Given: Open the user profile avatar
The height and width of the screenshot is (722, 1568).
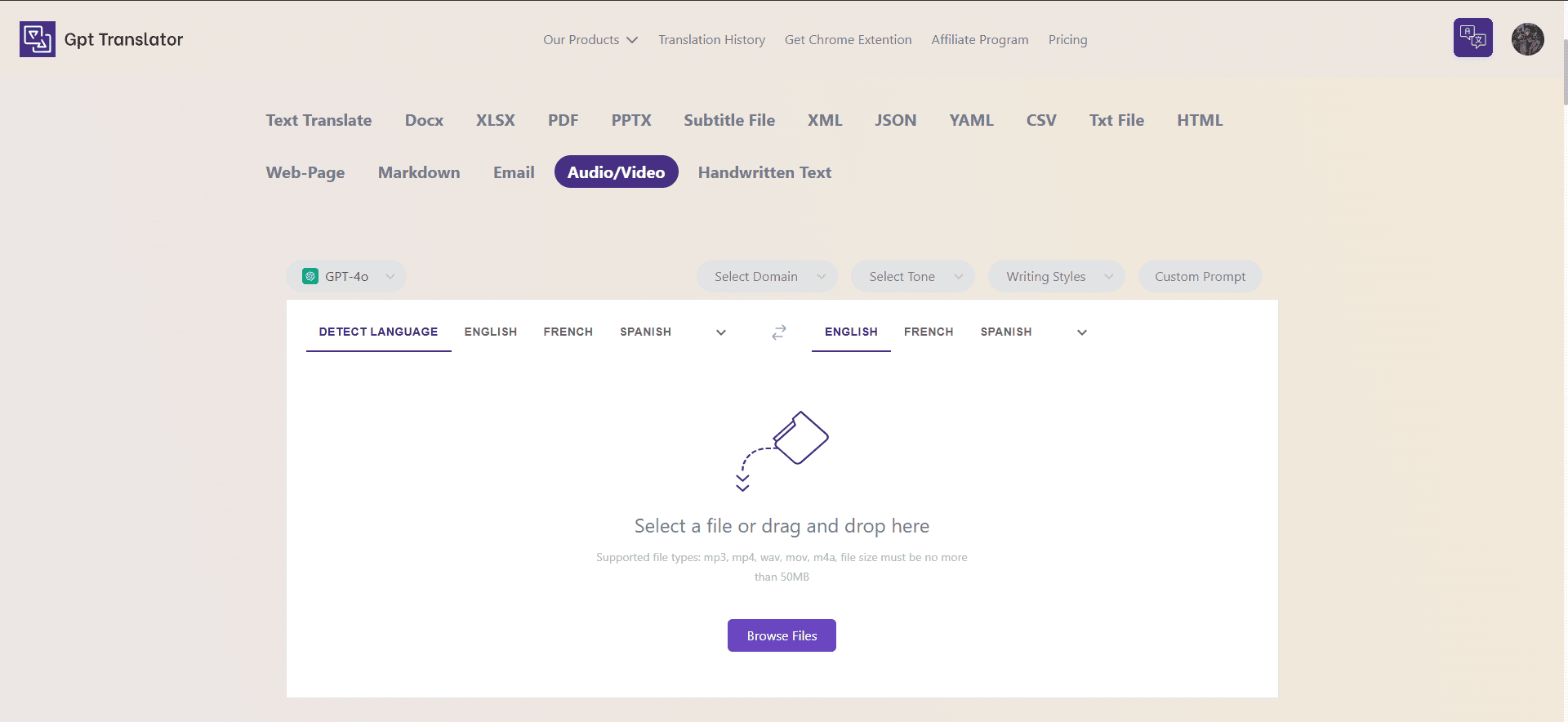Looking at the screenshot, I should click(1527, 39).
